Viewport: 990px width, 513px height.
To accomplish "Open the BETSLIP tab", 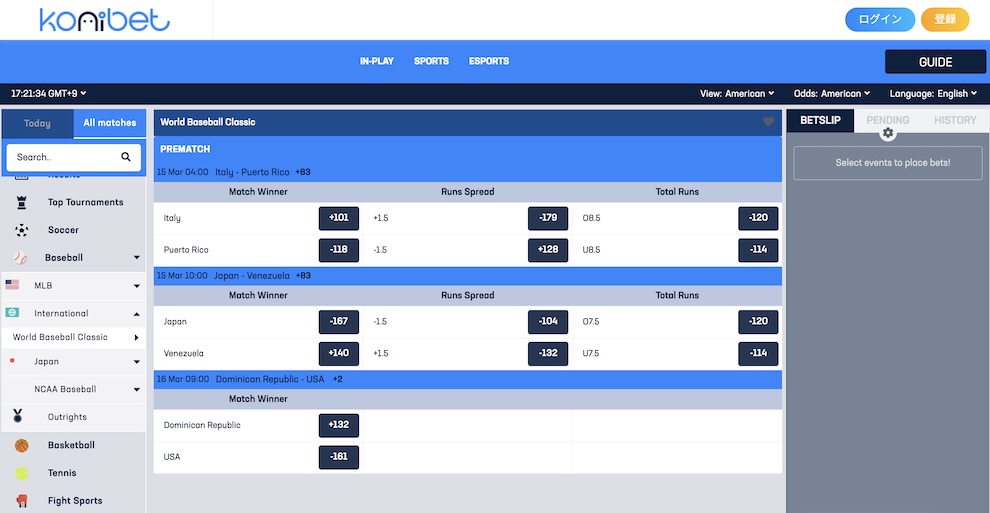I will [820, 120].
